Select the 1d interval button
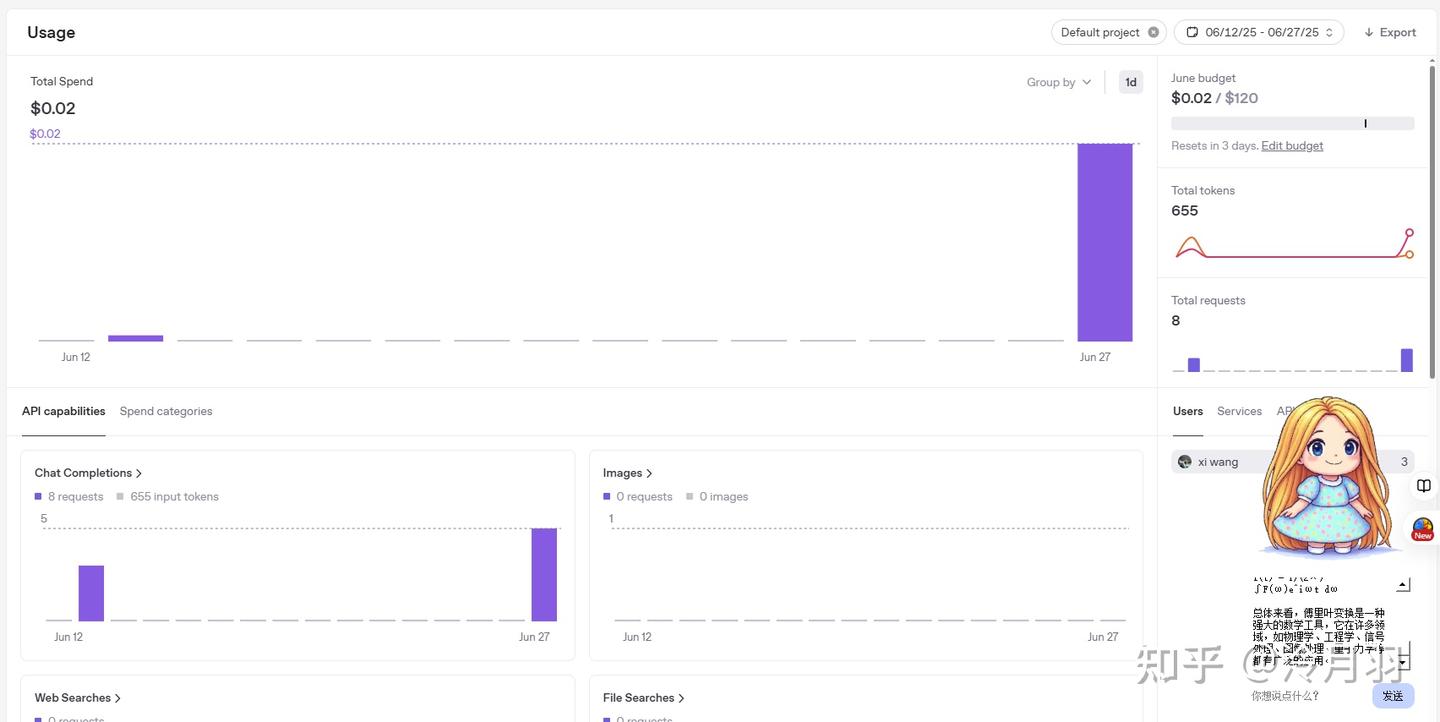The image size is (1440, 722). pos(1131,82)
